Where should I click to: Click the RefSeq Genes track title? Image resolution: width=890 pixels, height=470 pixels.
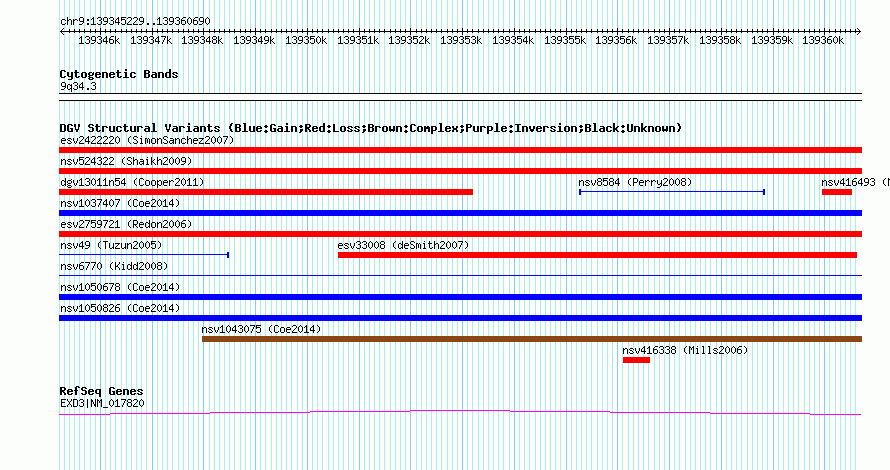tap(101, 391)
